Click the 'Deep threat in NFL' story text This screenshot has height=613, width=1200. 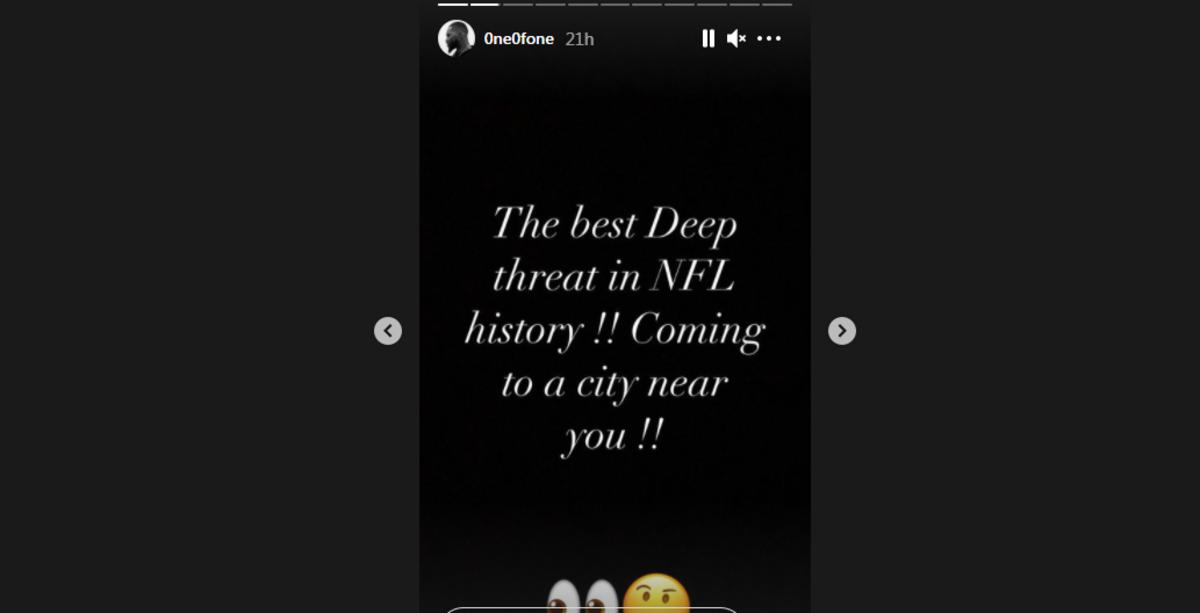click(614, 250)
